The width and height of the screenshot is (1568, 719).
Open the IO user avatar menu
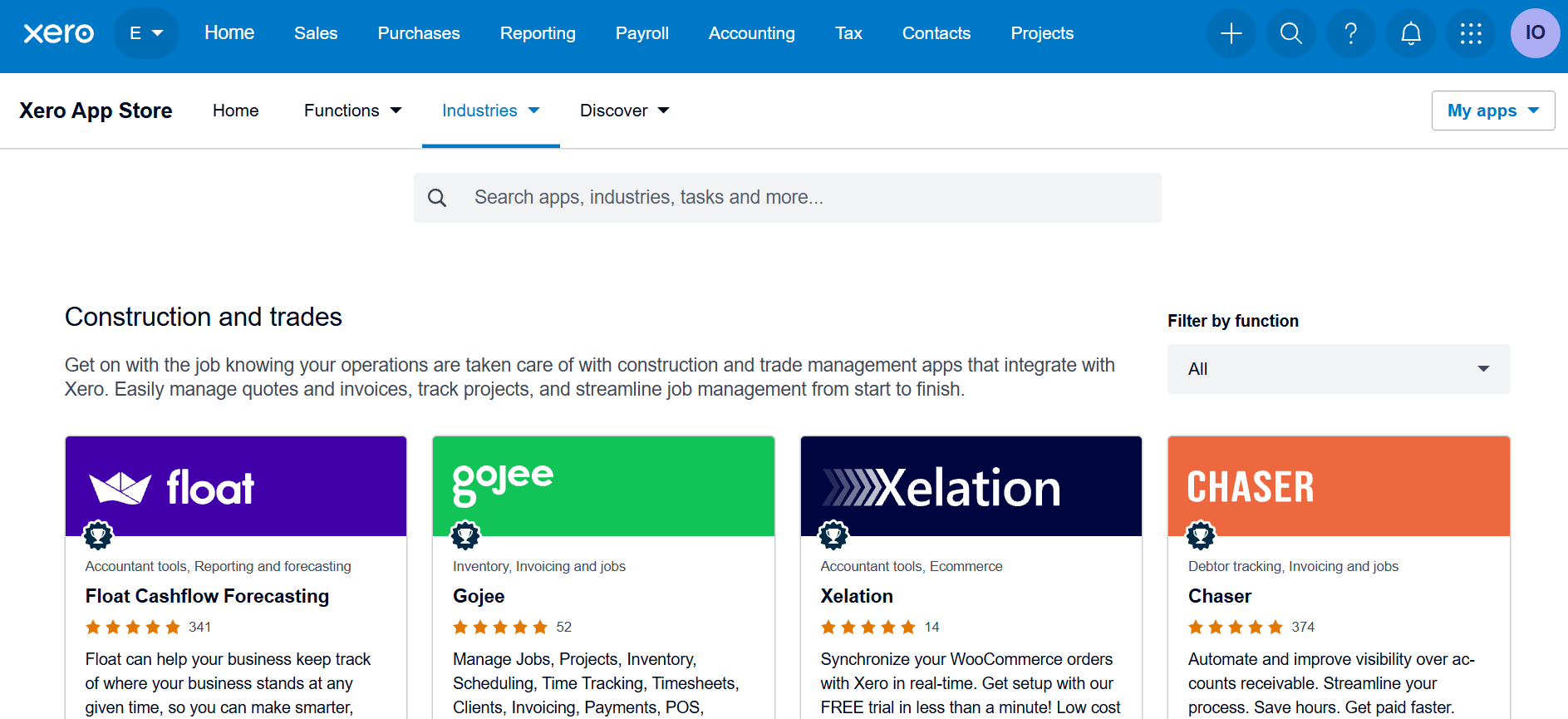(1535, 33)
